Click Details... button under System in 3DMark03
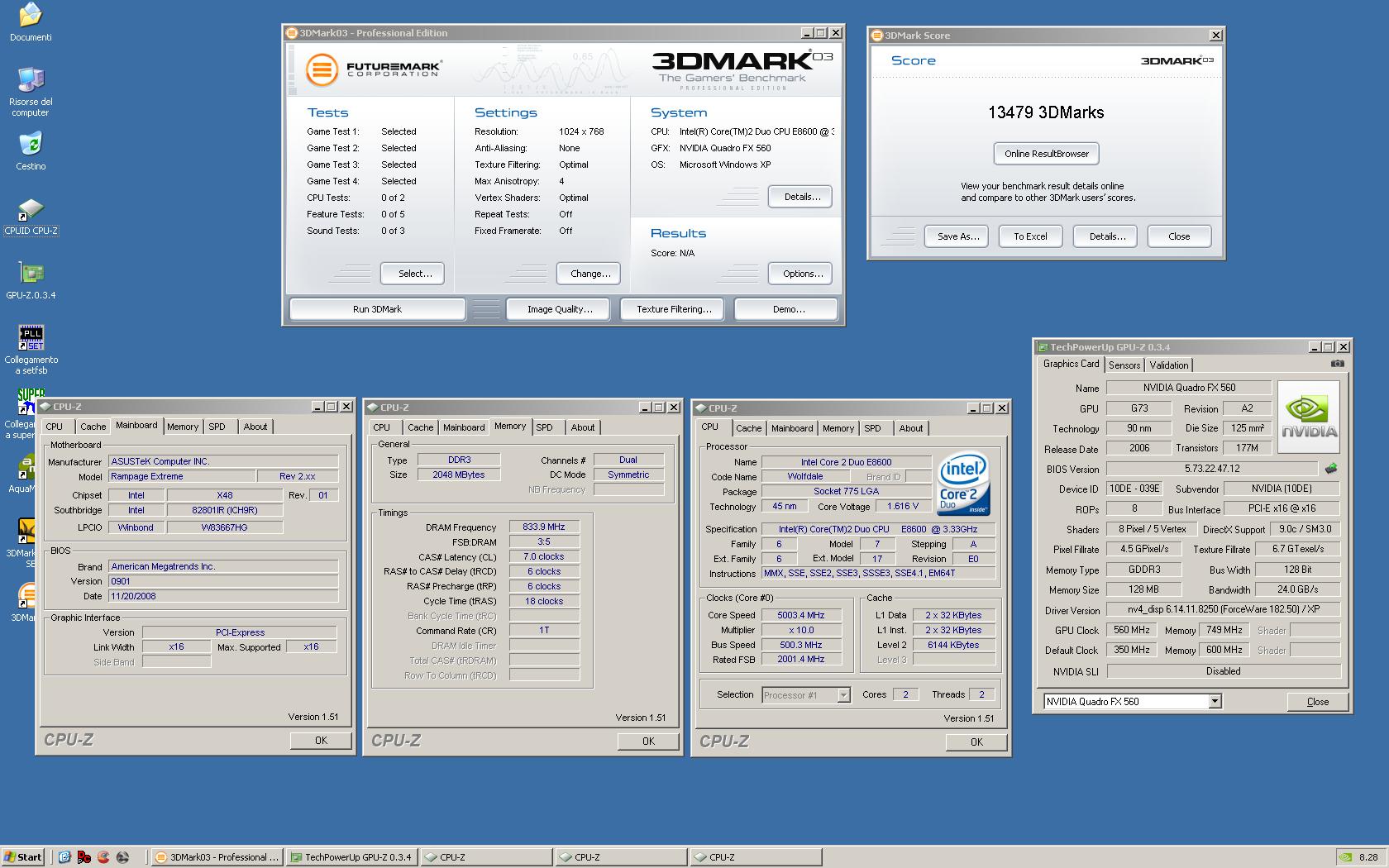1389x868 pixels. 802,197
